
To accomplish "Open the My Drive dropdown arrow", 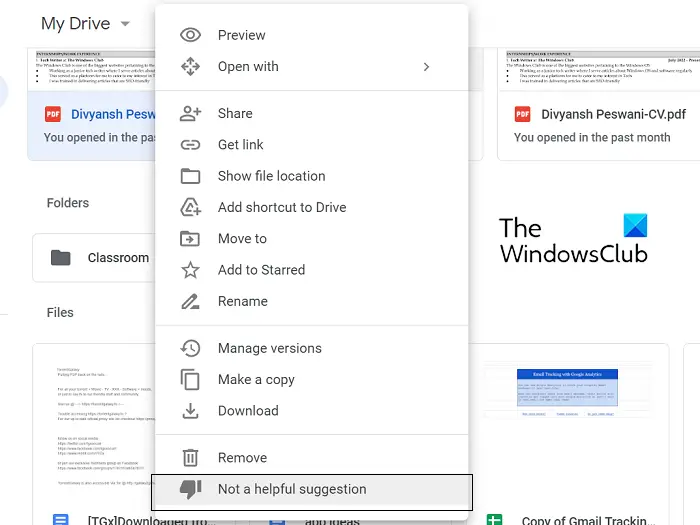I will pos(125,23).
